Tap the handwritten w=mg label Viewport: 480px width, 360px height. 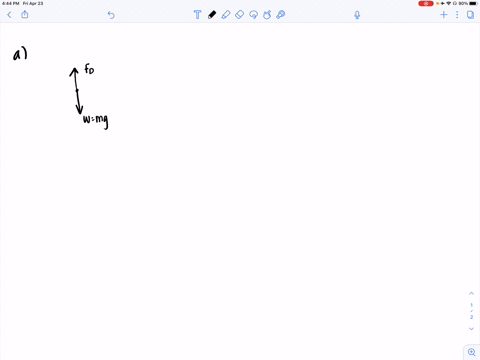96,121
